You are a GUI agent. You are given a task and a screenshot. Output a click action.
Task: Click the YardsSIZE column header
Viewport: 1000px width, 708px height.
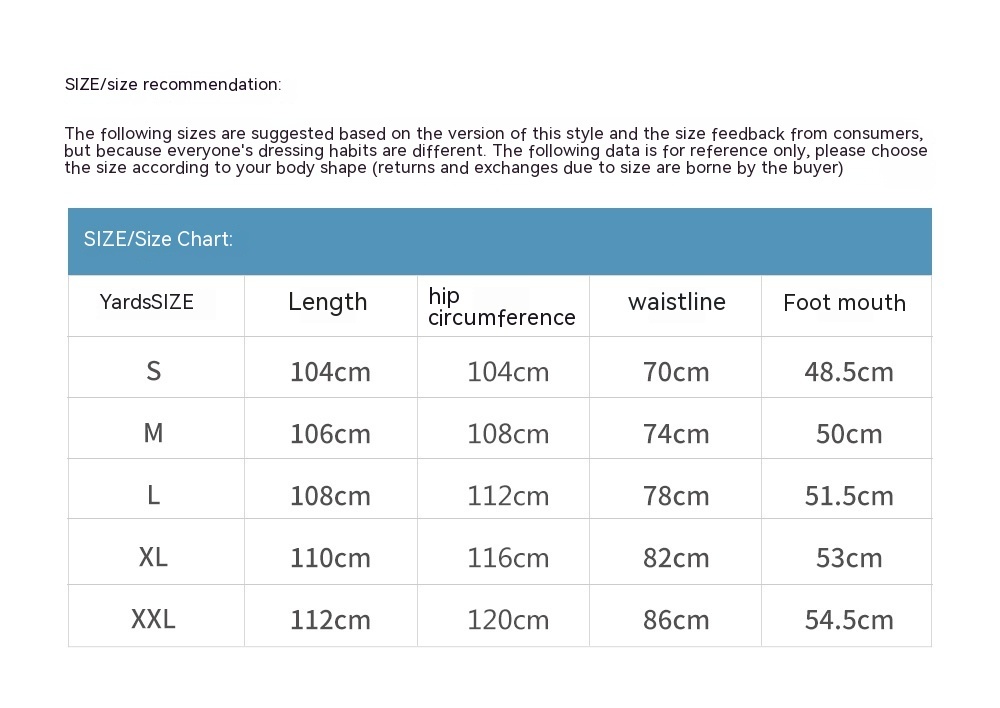tap(147, 302)
